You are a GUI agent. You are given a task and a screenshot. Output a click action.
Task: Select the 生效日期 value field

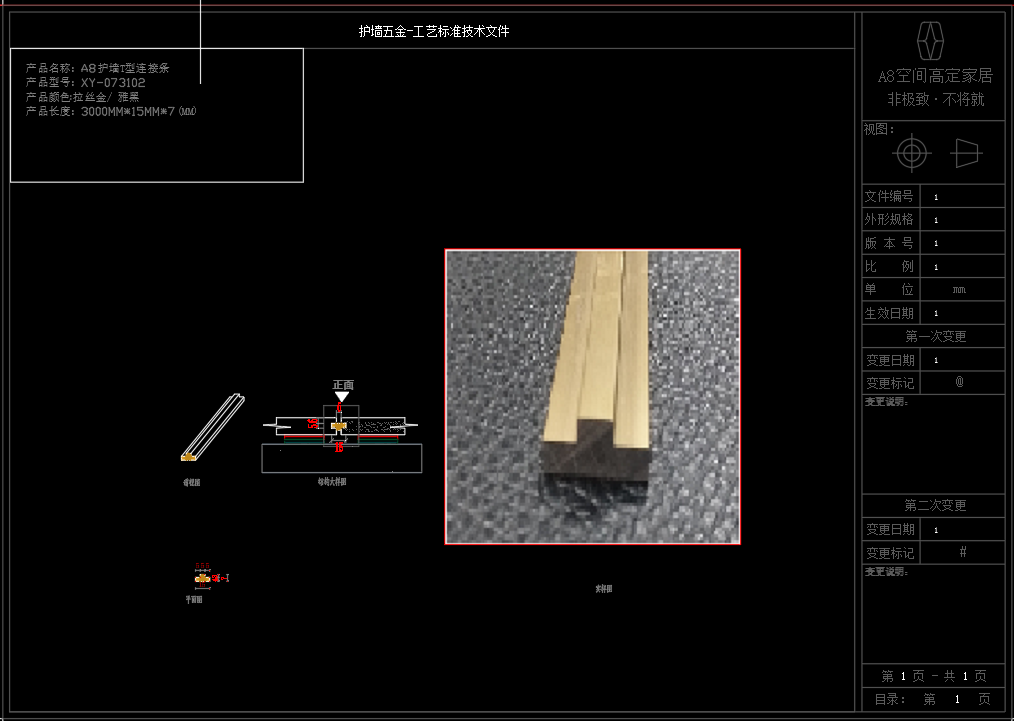pyautogui.click(x=960, y=313)
